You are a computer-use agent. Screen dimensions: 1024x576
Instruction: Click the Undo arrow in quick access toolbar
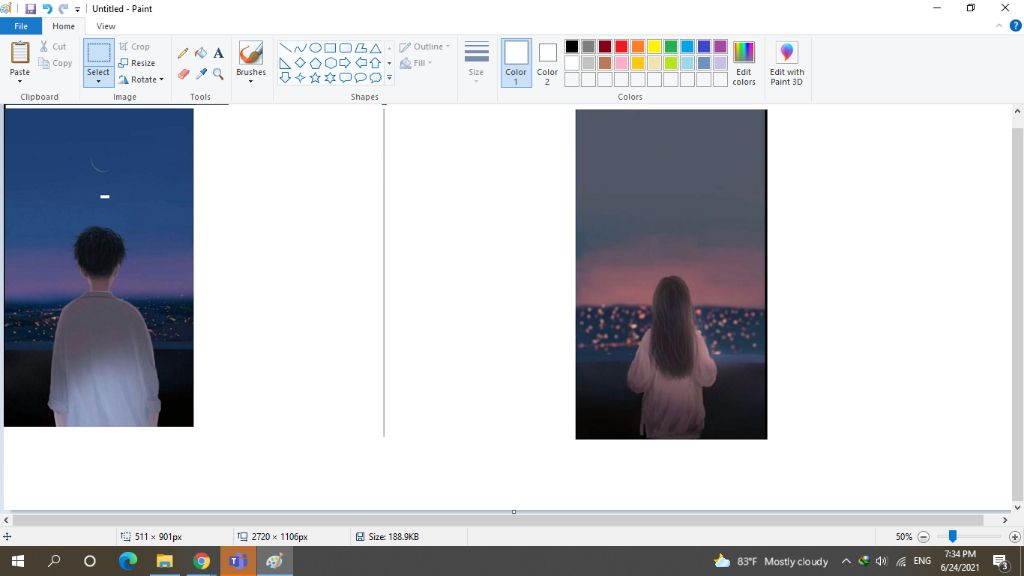[x=47, y=9]
